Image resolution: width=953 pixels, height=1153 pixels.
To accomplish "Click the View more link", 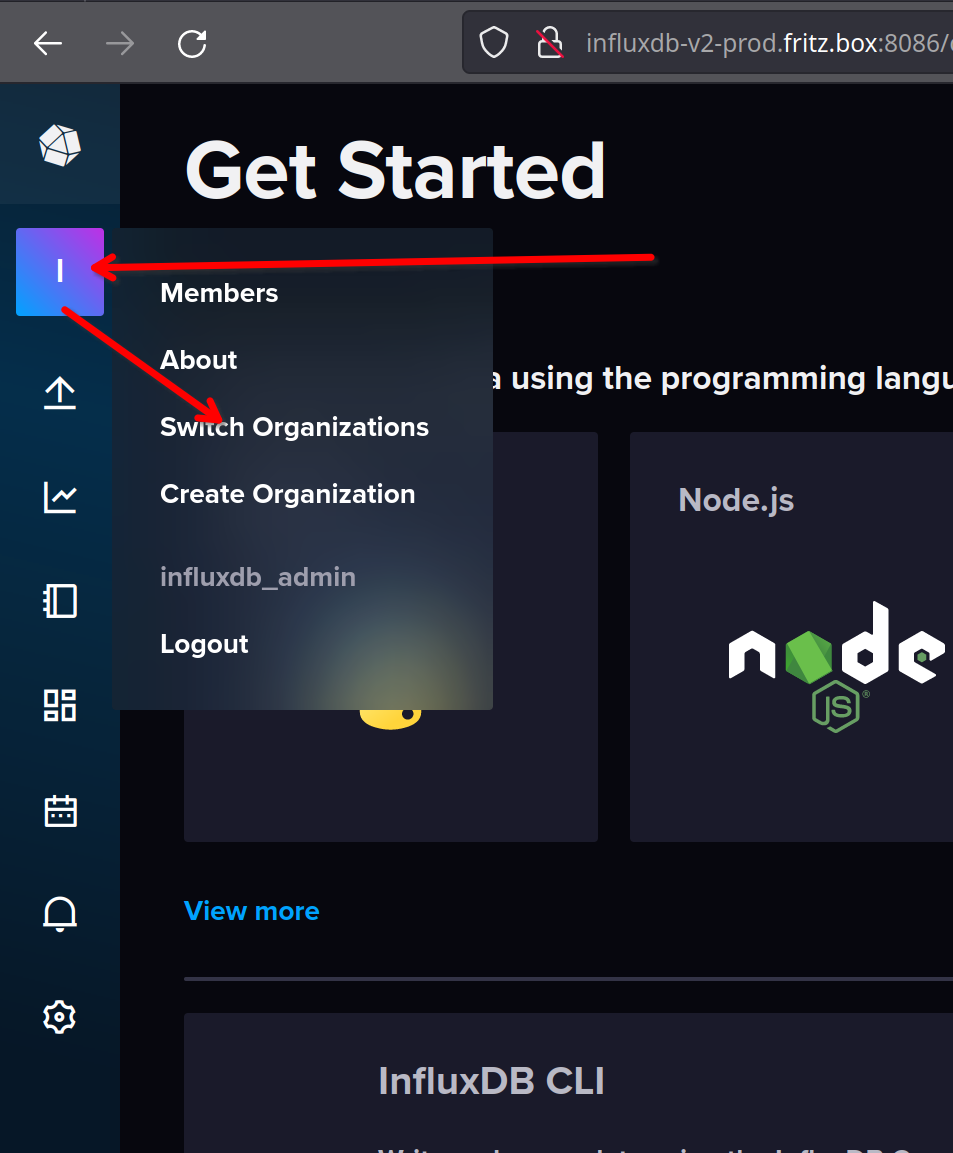I will tap(252, 911).
